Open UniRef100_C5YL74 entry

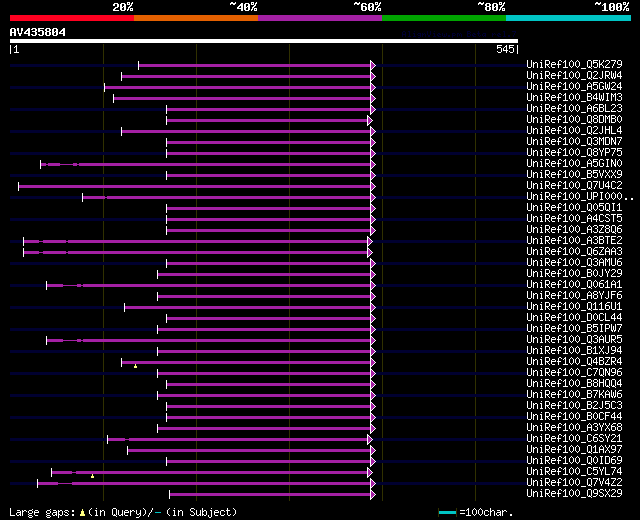point(574,472)
